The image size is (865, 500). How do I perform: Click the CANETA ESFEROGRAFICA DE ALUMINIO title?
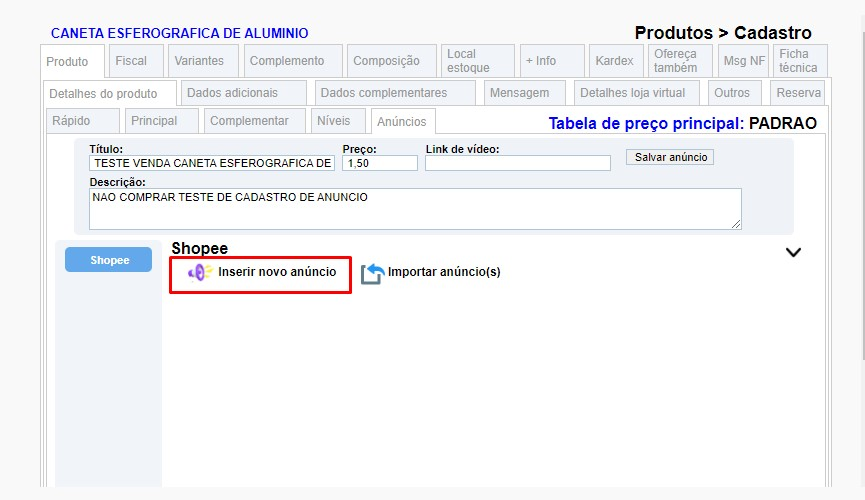[x=180, y=33]
